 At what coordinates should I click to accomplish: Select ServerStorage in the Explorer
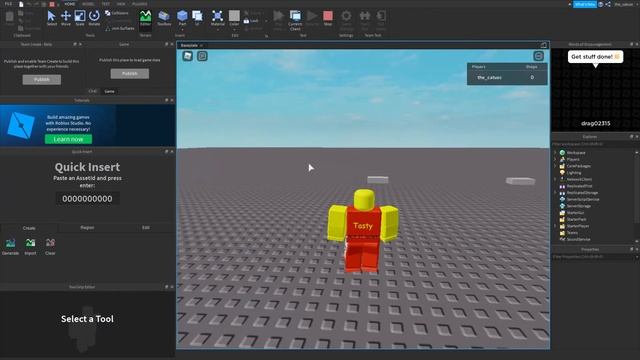click(576, 206)
